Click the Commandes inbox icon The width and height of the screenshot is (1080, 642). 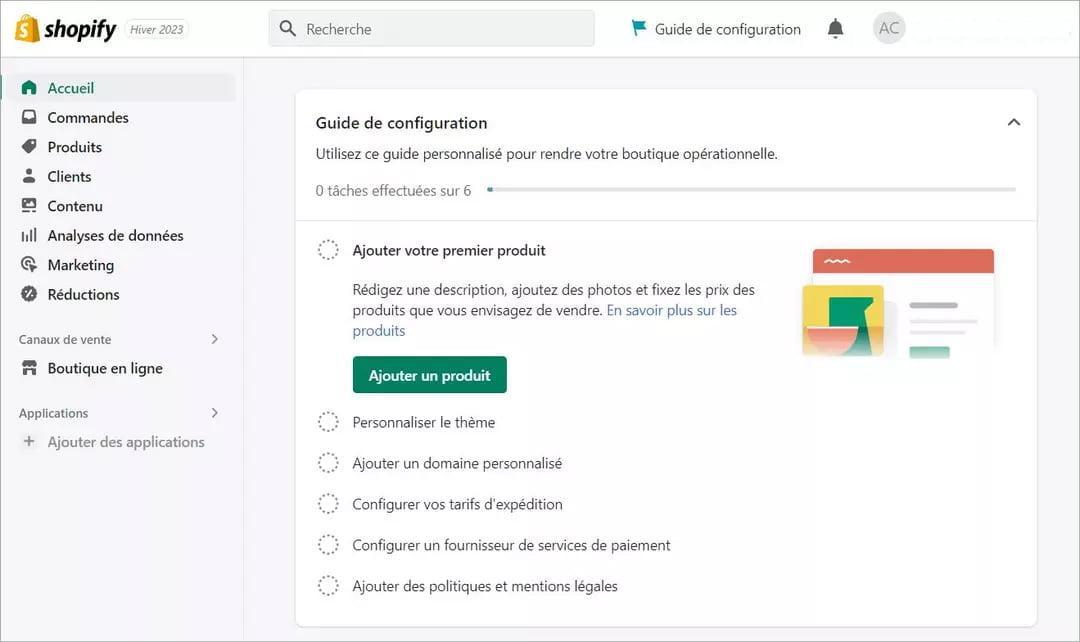(29, 117)
